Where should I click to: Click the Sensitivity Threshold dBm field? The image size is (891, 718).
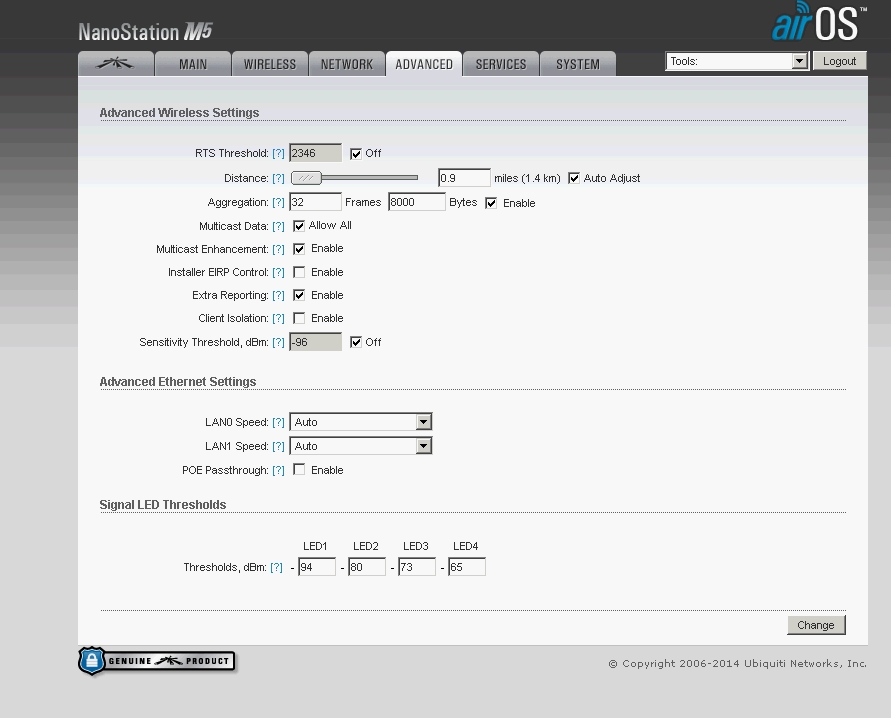315,342
